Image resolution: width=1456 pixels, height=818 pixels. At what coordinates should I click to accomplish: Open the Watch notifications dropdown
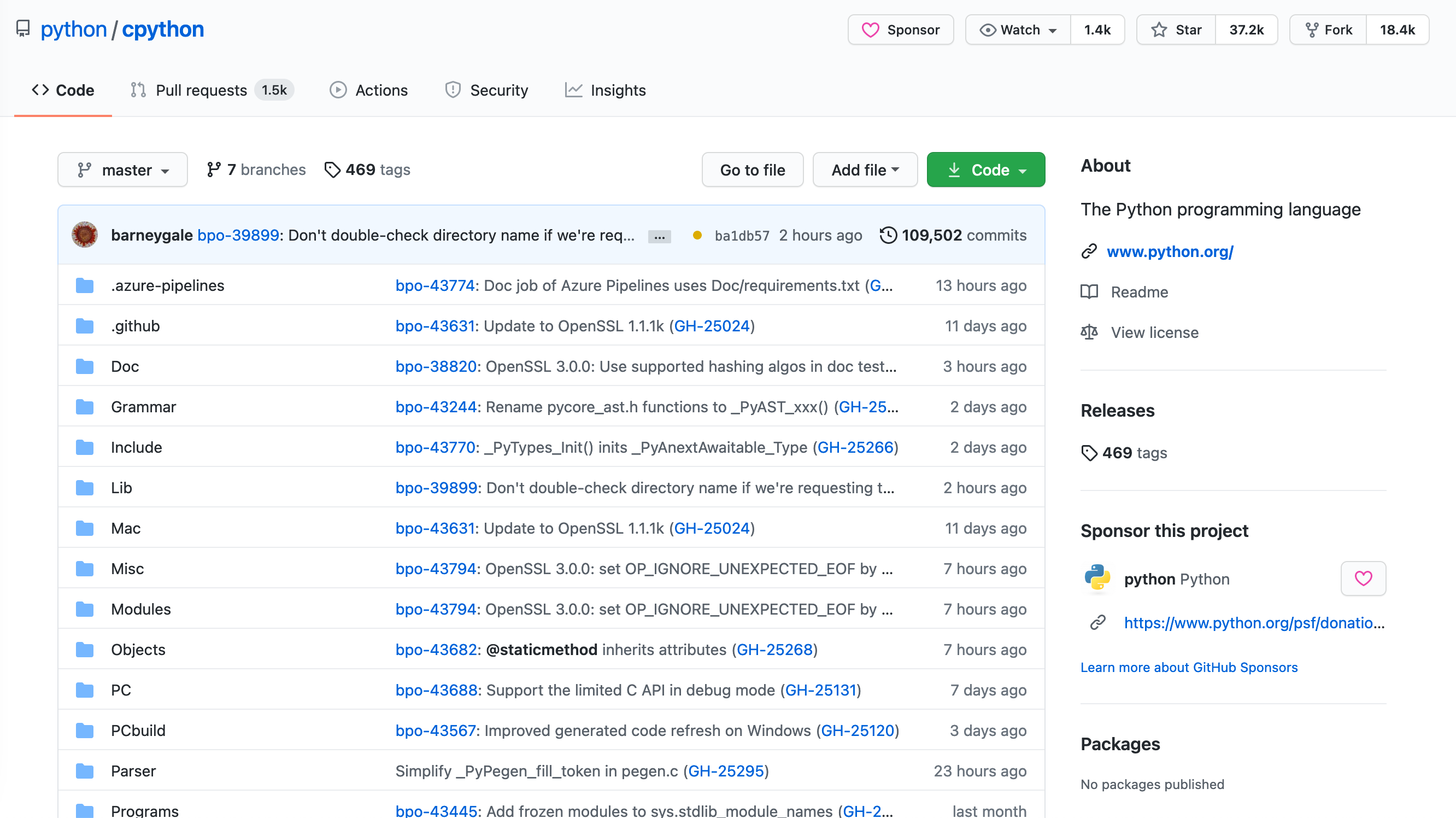(x=1018, y=30)
